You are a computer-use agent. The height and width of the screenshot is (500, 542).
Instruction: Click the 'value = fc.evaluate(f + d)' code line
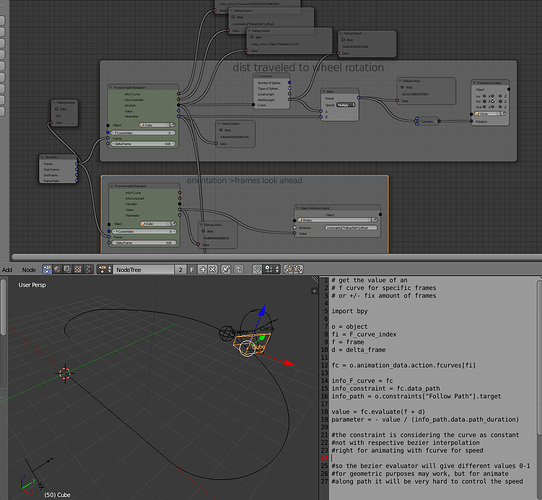click(378, 412)
